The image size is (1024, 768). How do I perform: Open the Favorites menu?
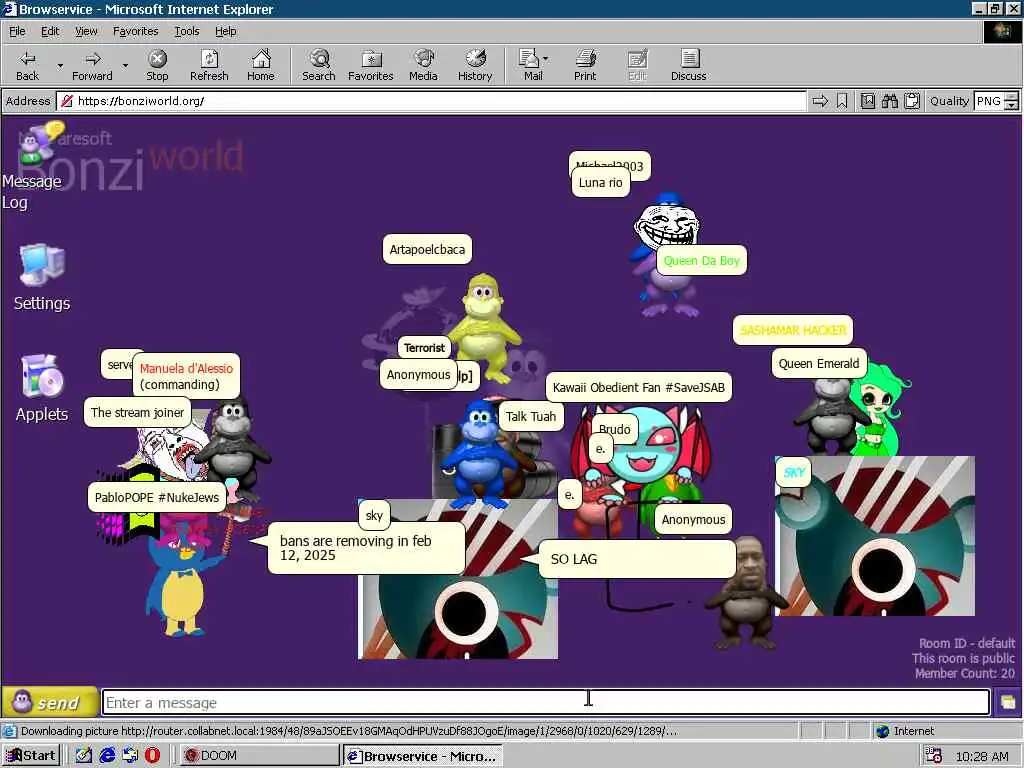click(135, 31)
